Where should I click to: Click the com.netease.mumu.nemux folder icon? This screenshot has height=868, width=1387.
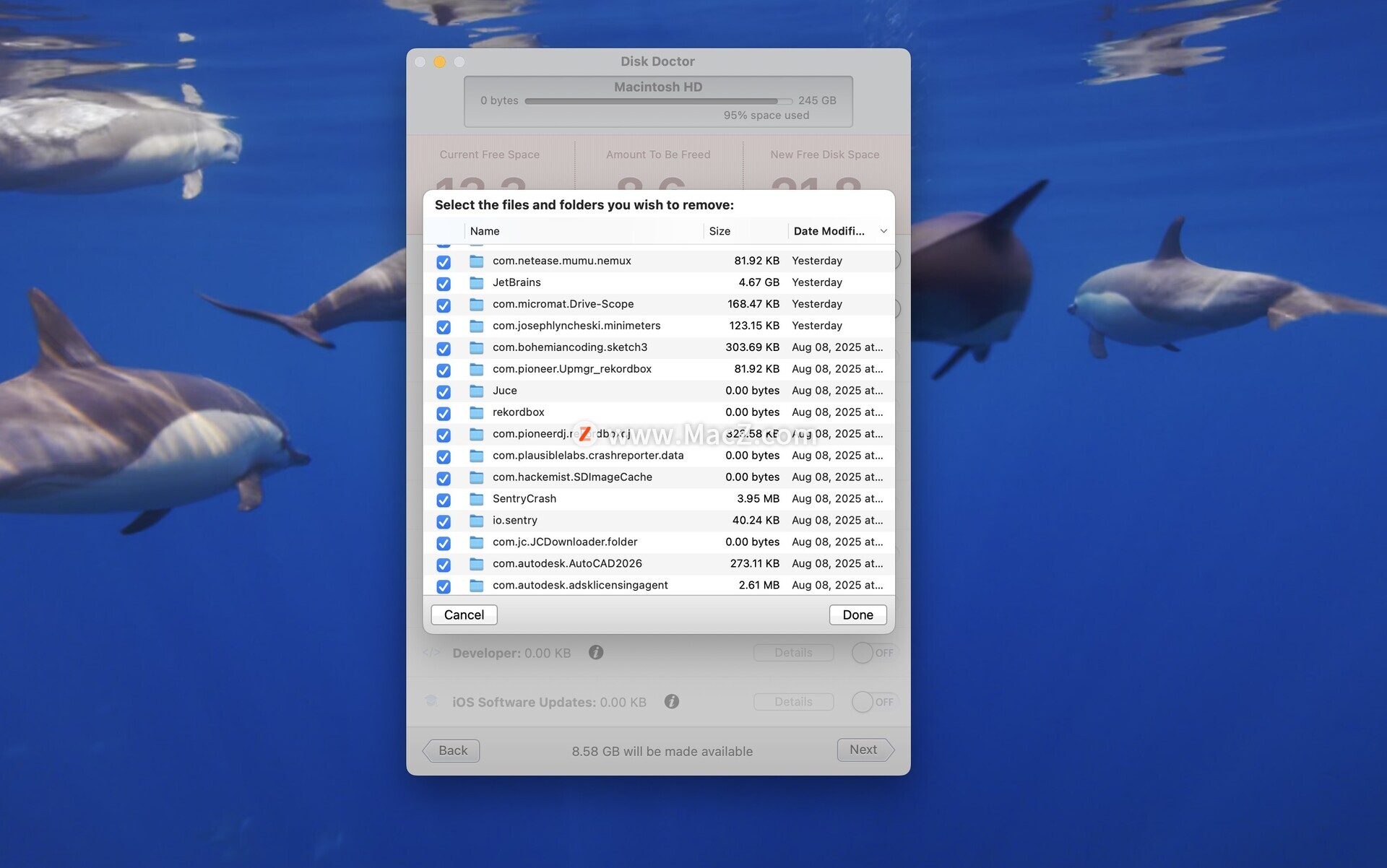click(x=477, y=261)
